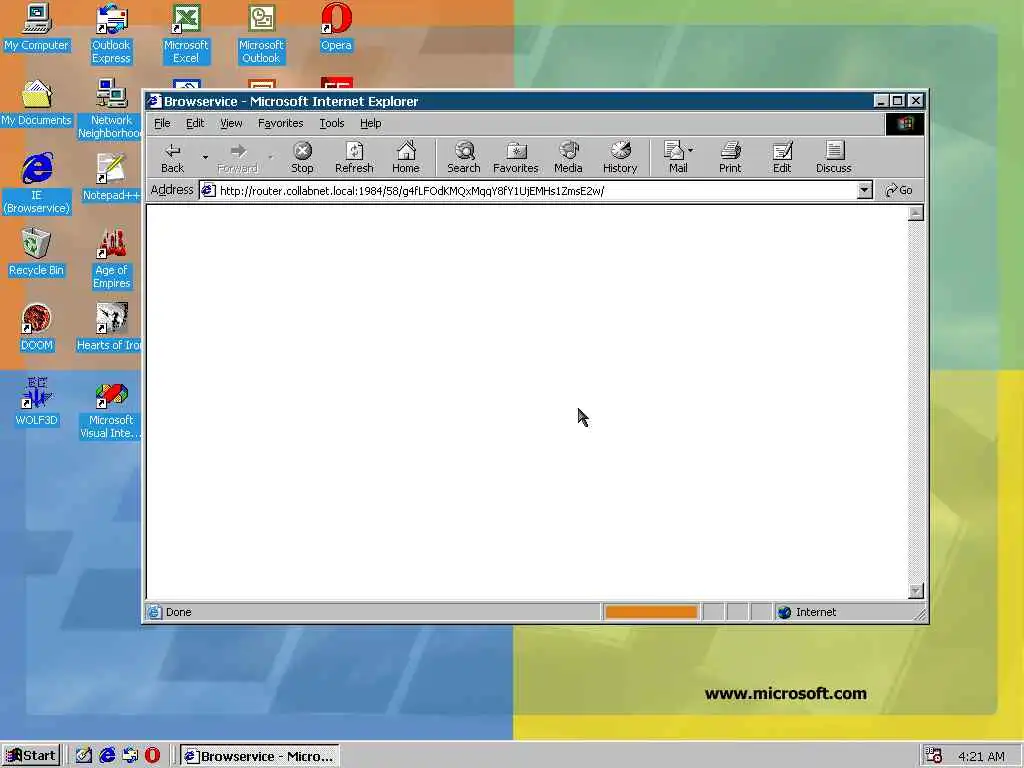This screenshot has width=1024, height=768.
Task: Launch Opera from Quick Launch
Action: 152,756
